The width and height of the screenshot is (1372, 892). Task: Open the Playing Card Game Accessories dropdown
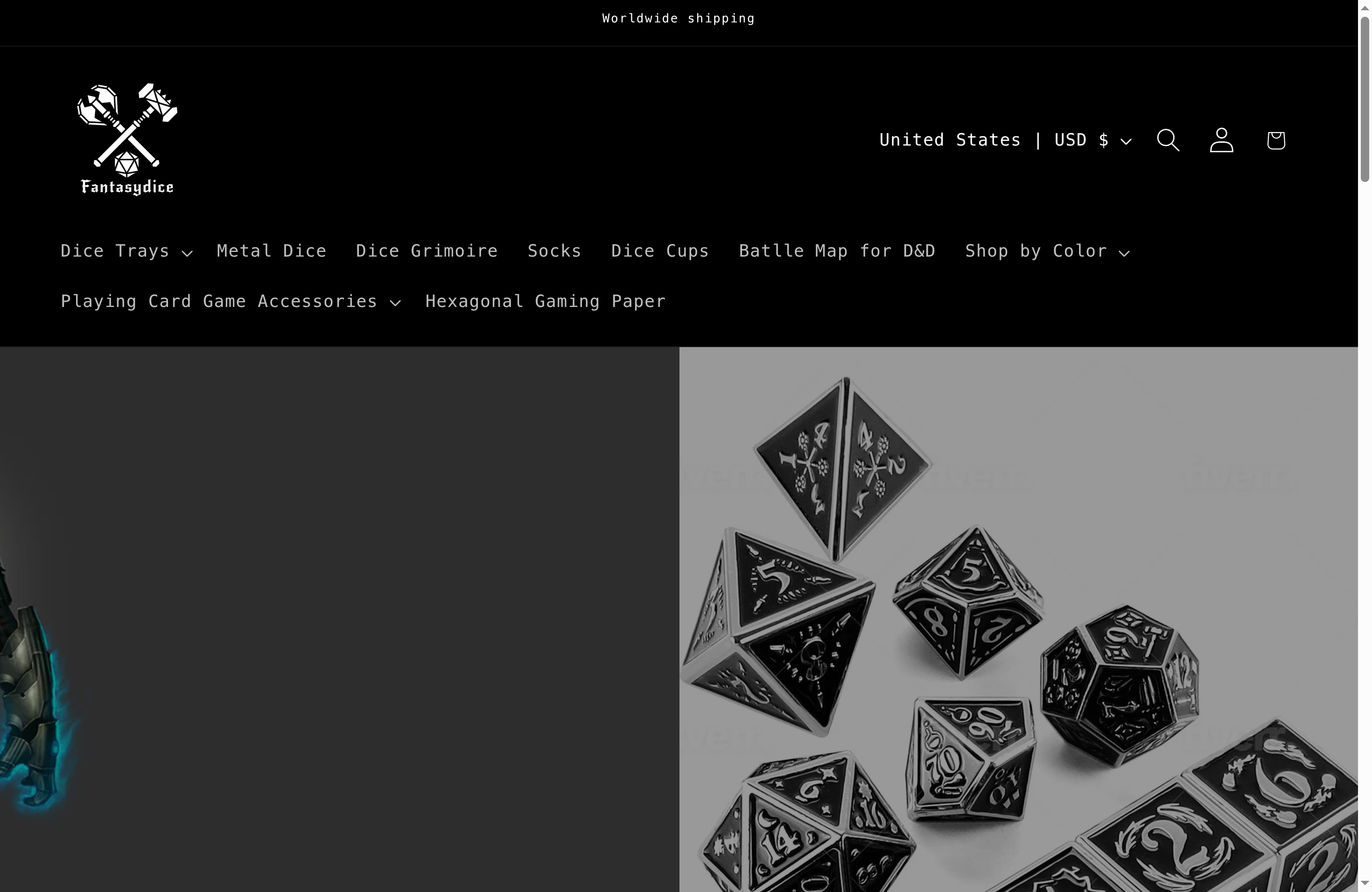218,301
